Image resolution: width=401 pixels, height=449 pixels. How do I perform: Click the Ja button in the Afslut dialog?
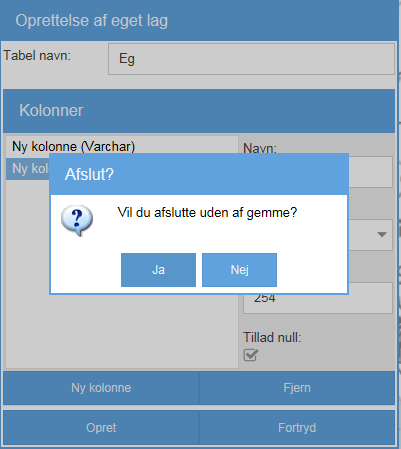[158, 270]
